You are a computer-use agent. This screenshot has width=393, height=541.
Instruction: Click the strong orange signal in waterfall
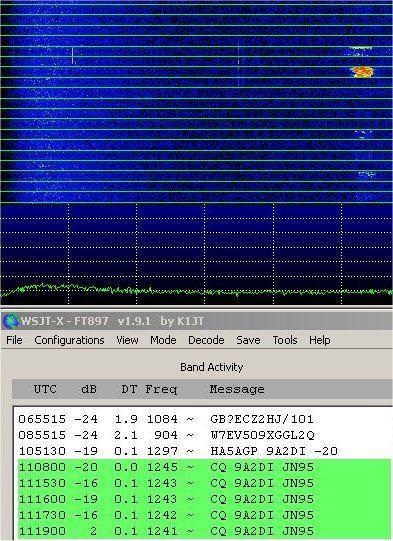(x=362, y=71)
